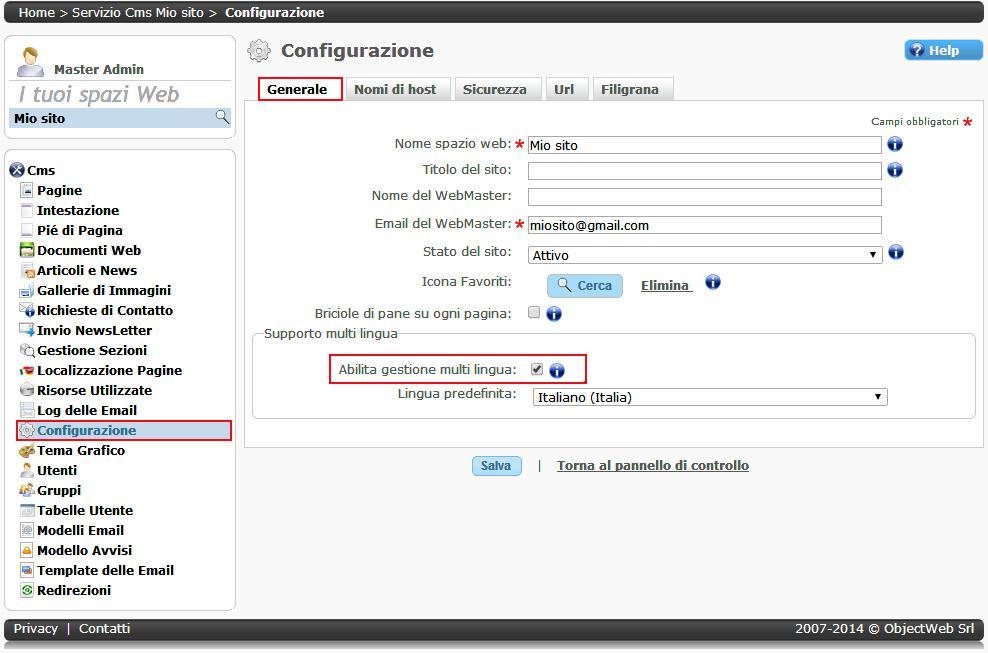
Task: Open Invio NewsLetter in the Cms menu
Action: [x=94, y=330]
